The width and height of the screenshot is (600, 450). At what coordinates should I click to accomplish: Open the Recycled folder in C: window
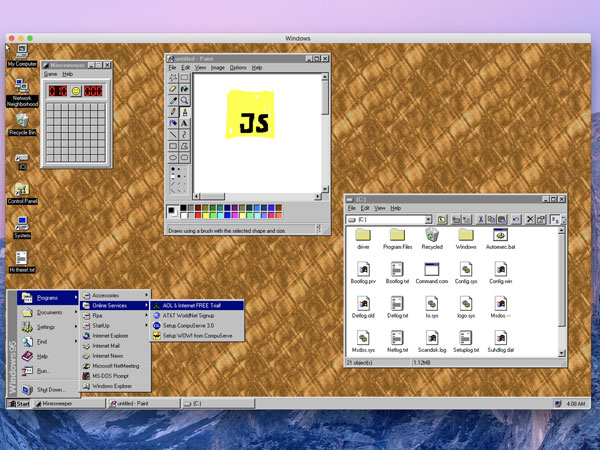point(432,239)
